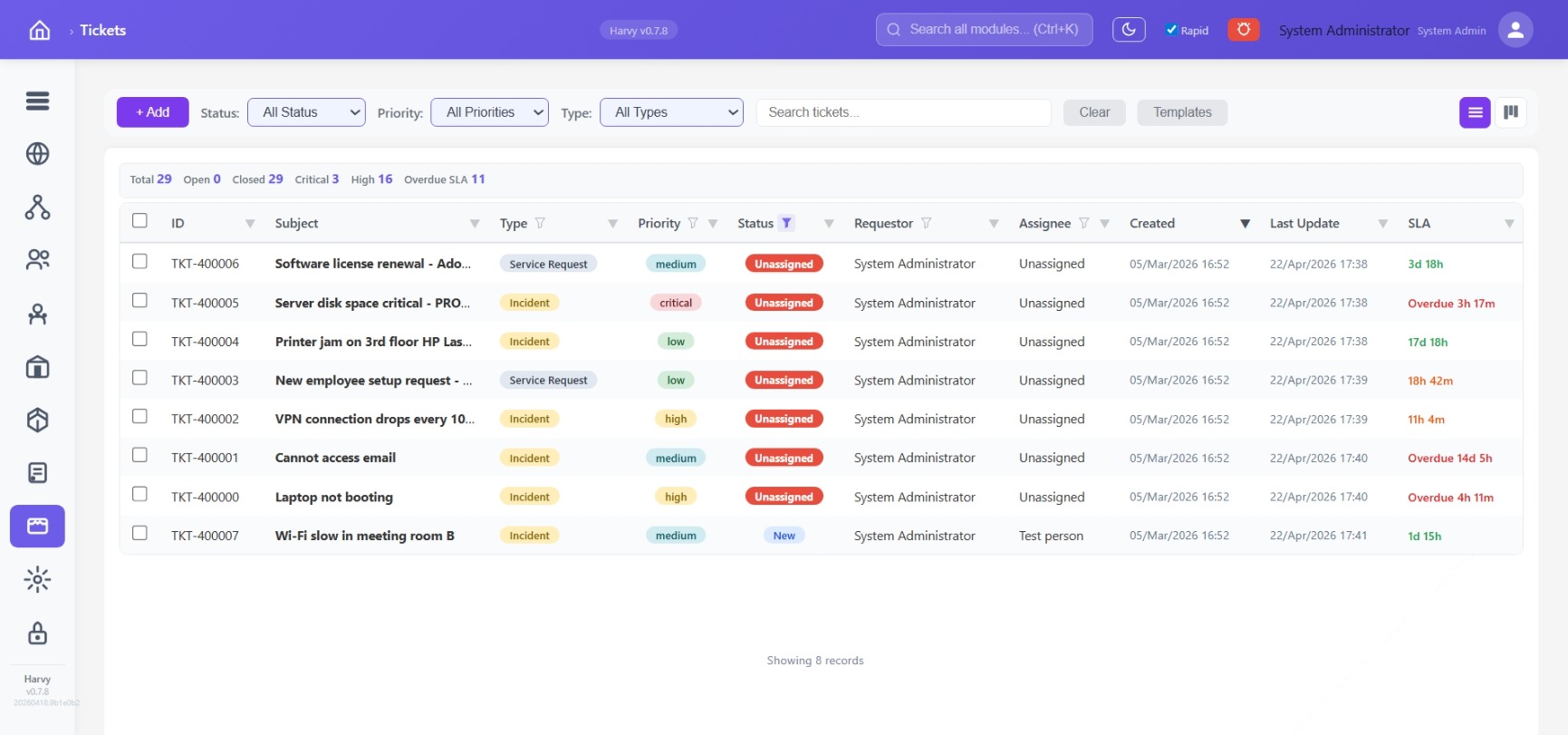This screenshot has width=1568, height=735.
Task: Select checkbox for TKT-400006
Action: click(x=139, y=261)
